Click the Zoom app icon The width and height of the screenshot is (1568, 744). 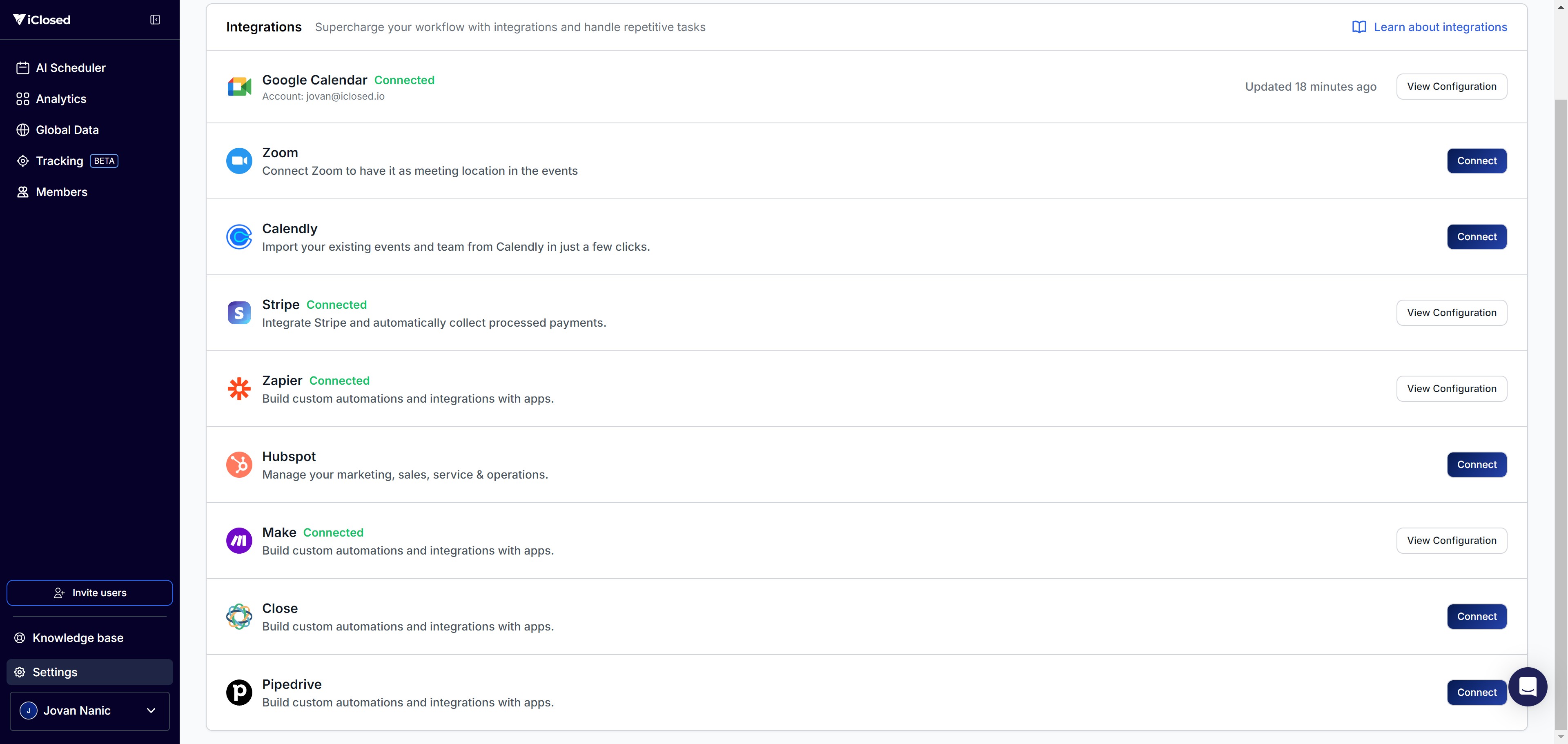[239, 161]
